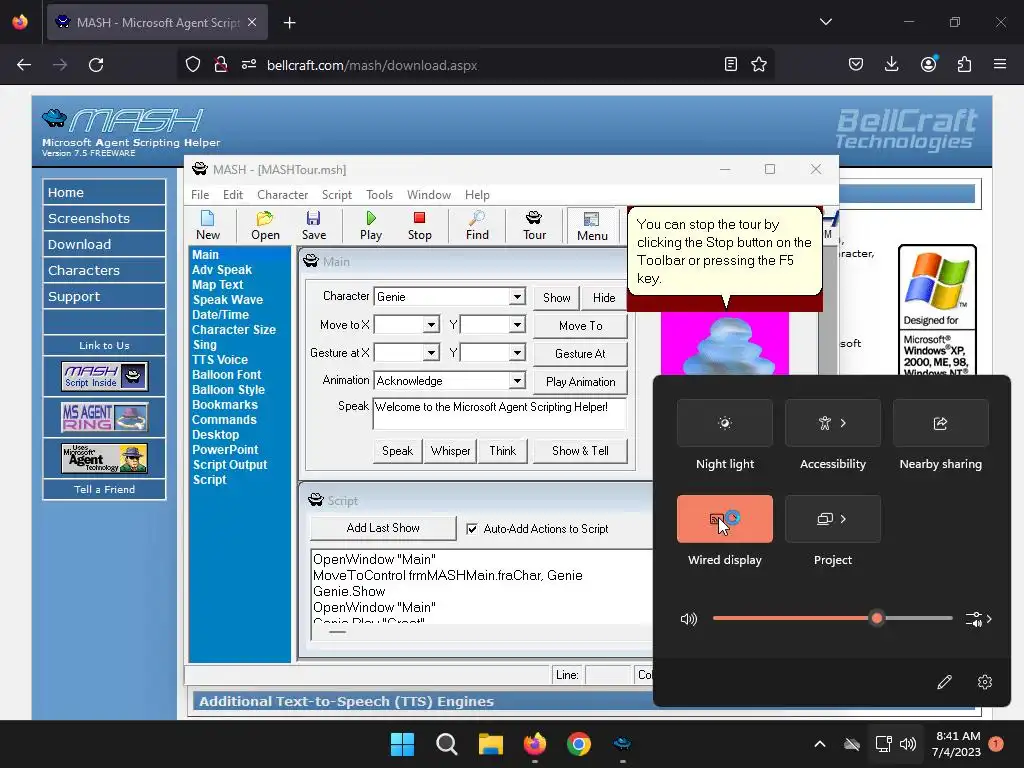Open the Gesture at Y dropdown

tap(517, 353)
